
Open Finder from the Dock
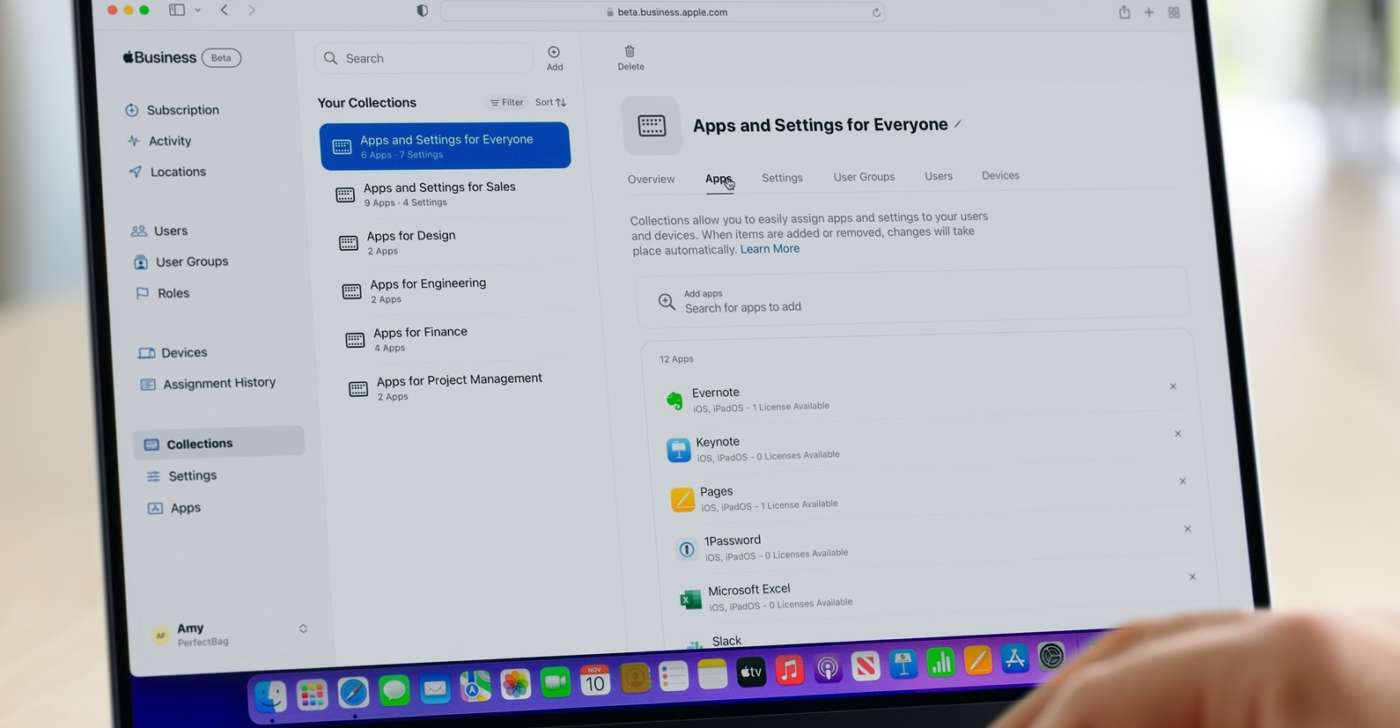[270, 696]
